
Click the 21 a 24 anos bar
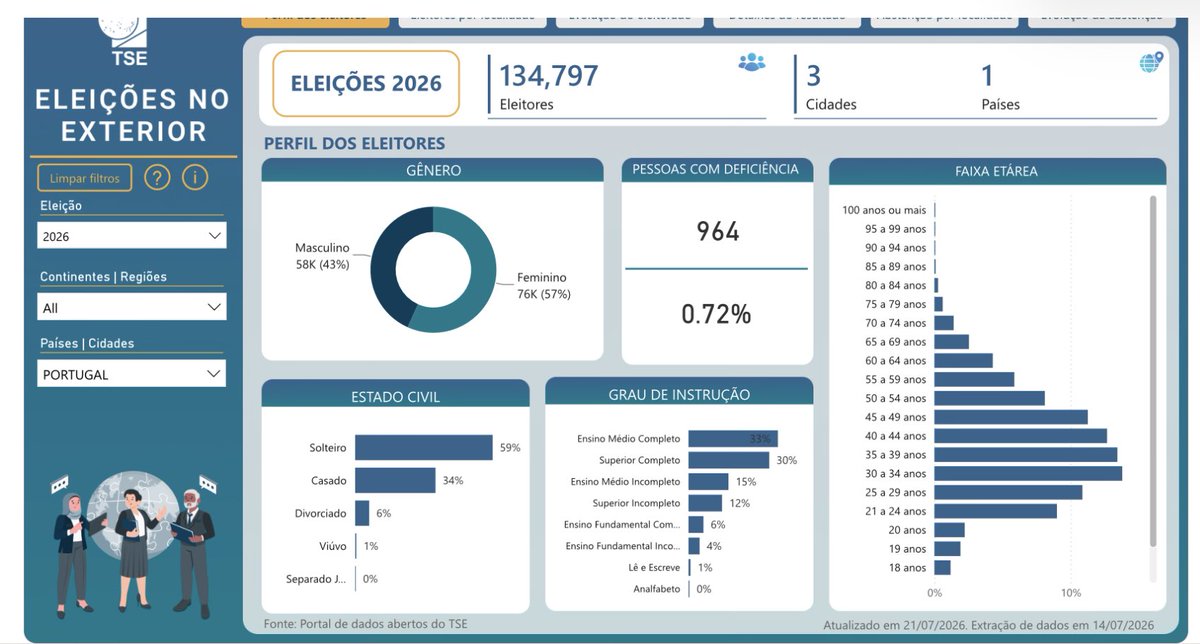coord(995,511)
